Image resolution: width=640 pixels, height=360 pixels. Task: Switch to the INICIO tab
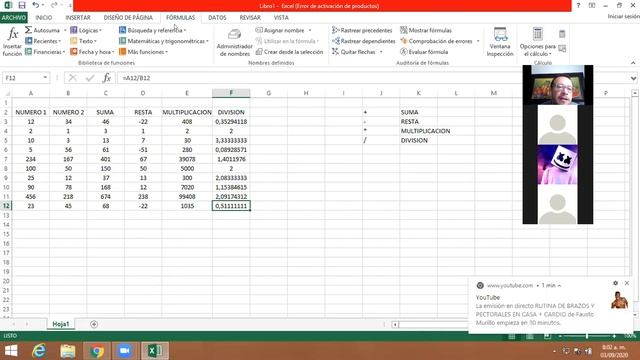coord(44,18)
